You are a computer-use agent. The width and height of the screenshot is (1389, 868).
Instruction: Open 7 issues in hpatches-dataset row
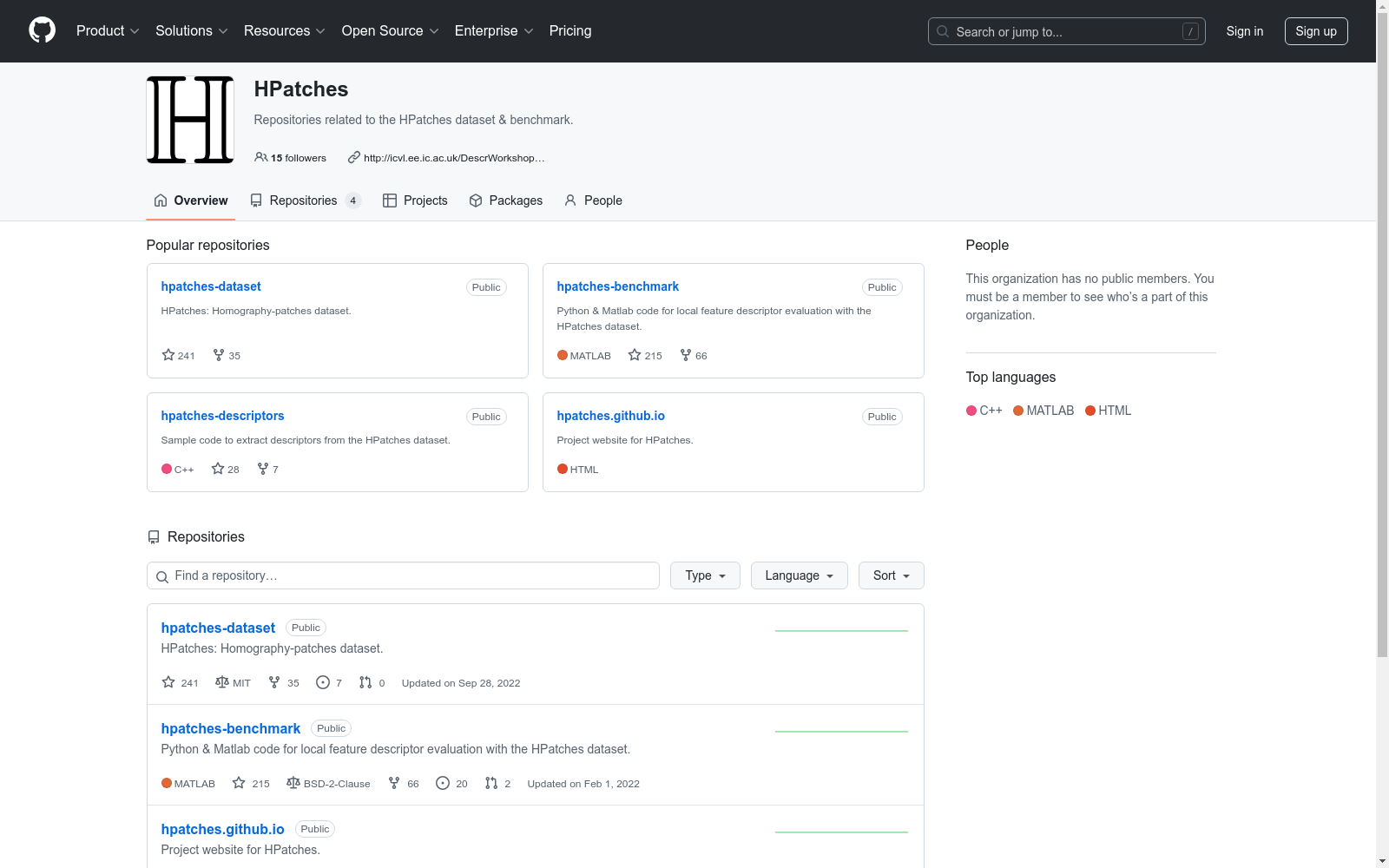[329, 682]
